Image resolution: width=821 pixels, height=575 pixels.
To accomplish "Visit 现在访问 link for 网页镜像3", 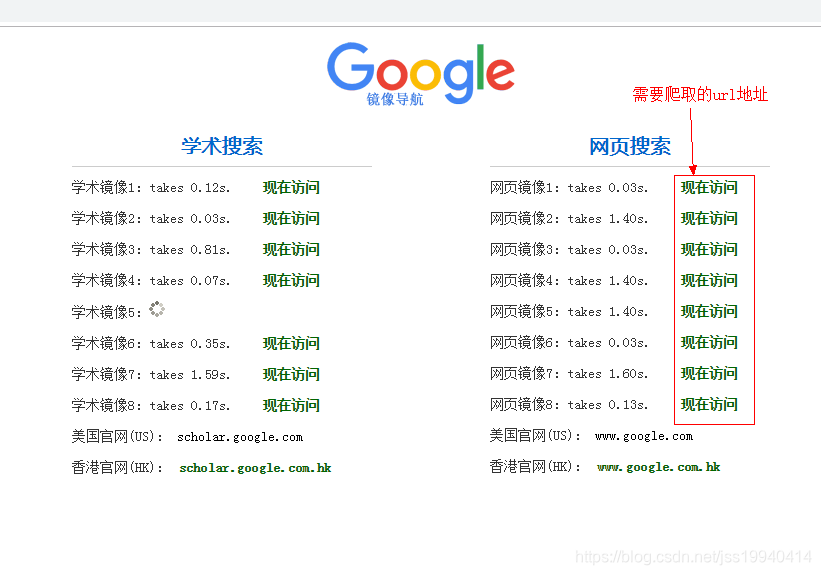I will 709,249.
